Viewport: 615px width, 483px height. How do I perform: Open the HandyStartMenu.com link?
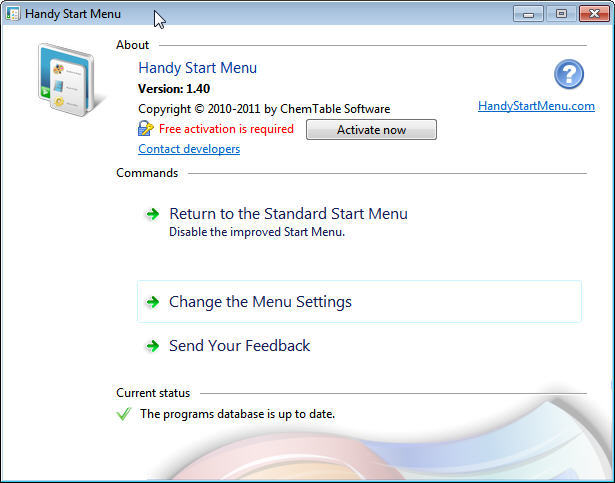pyautogui.click(x=536, y=106)
